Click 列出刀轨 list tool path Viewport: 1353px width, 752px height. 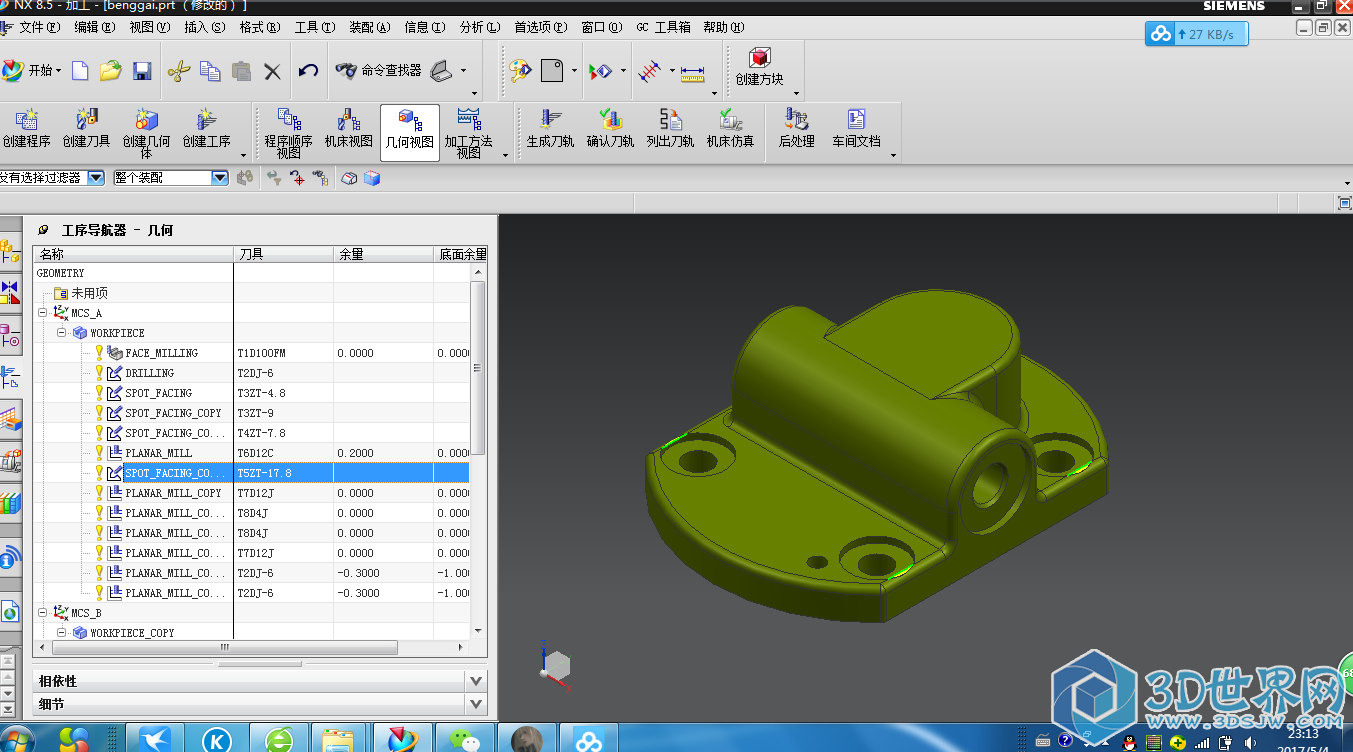671,129
